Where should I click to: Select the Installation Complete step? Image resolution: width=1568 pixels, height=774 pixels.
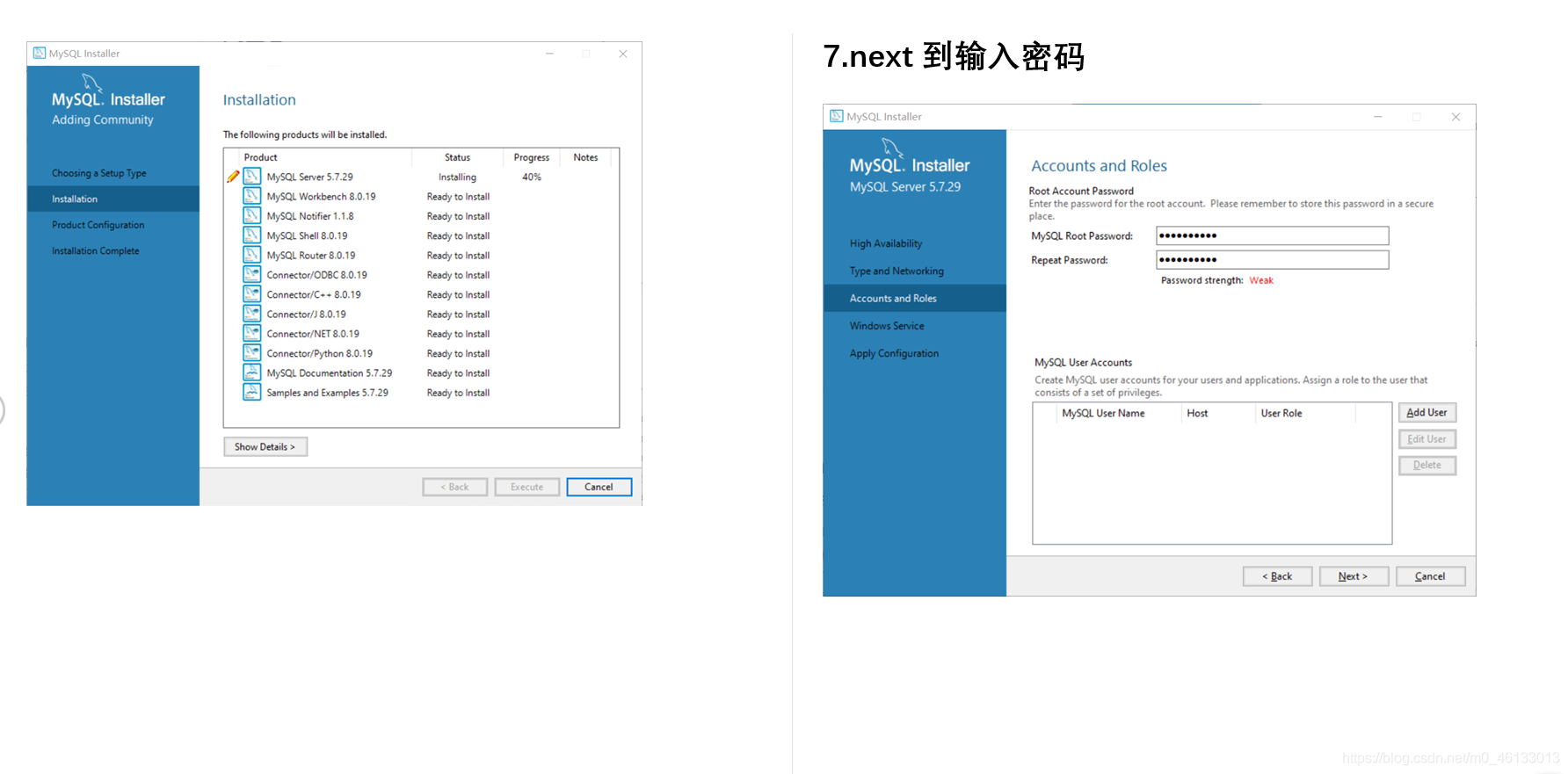point(96,251)
